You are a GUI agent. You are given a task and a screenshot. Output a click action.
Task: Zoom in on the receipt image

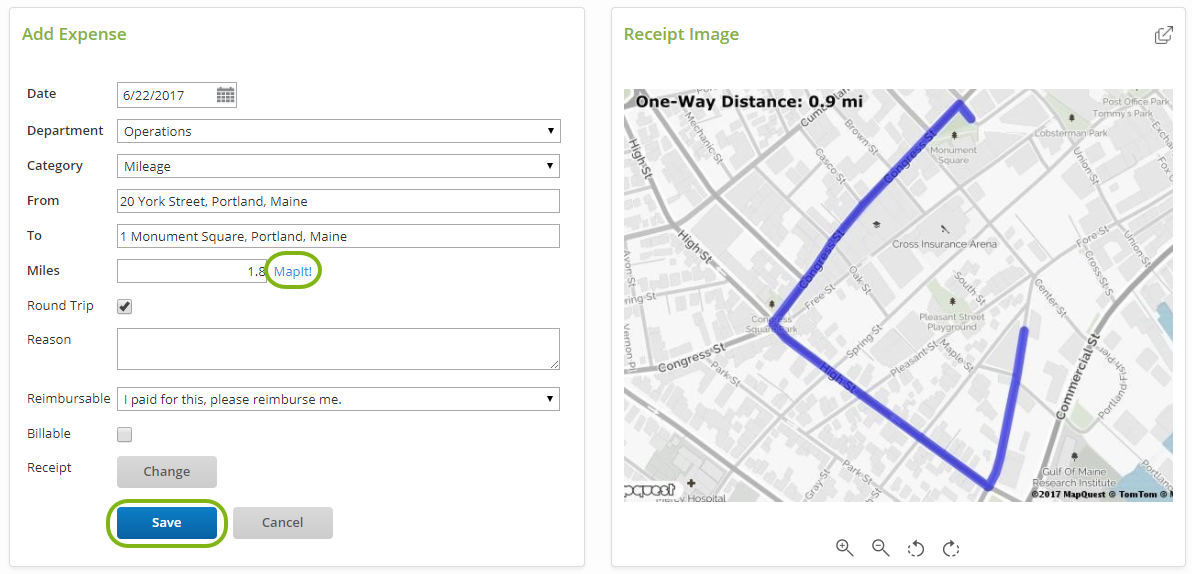(845, 547)
